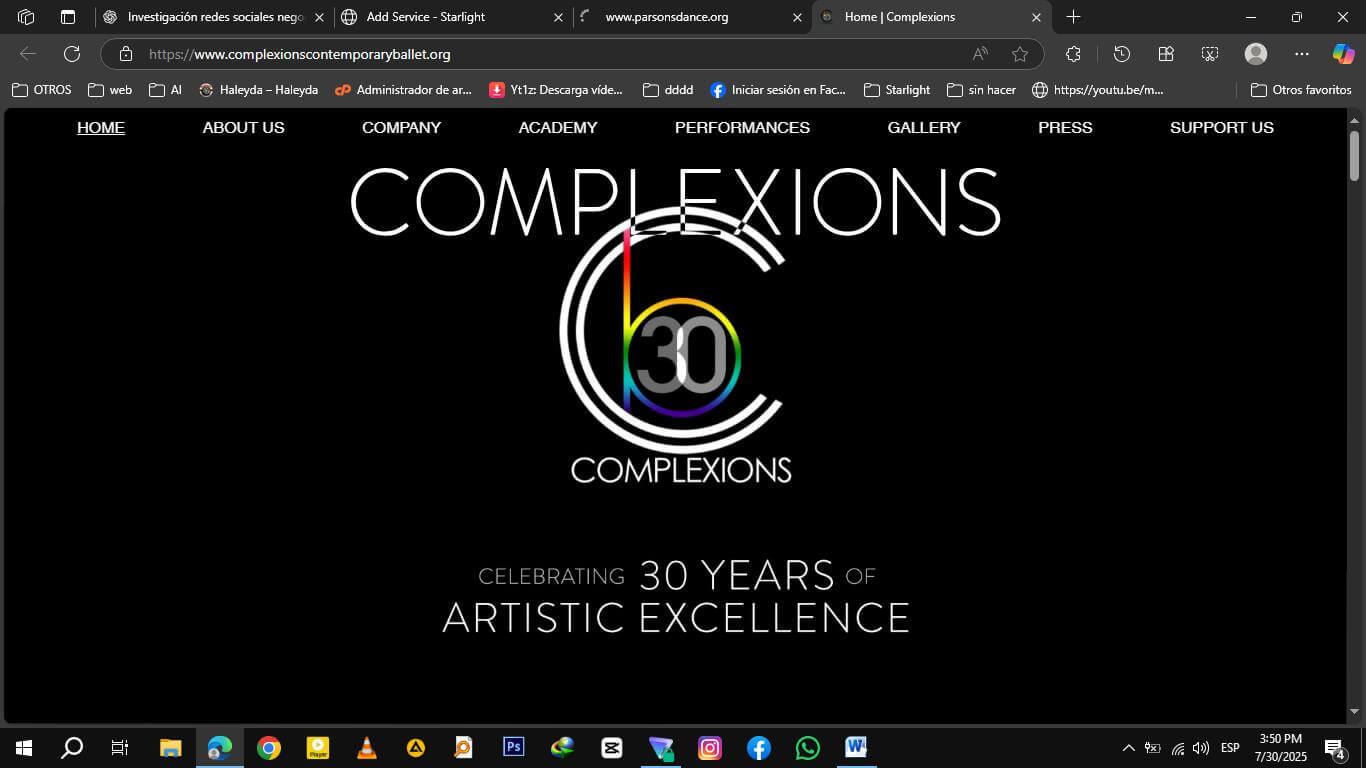
Task: Refresh the current page
Action: tap(72, 54)
